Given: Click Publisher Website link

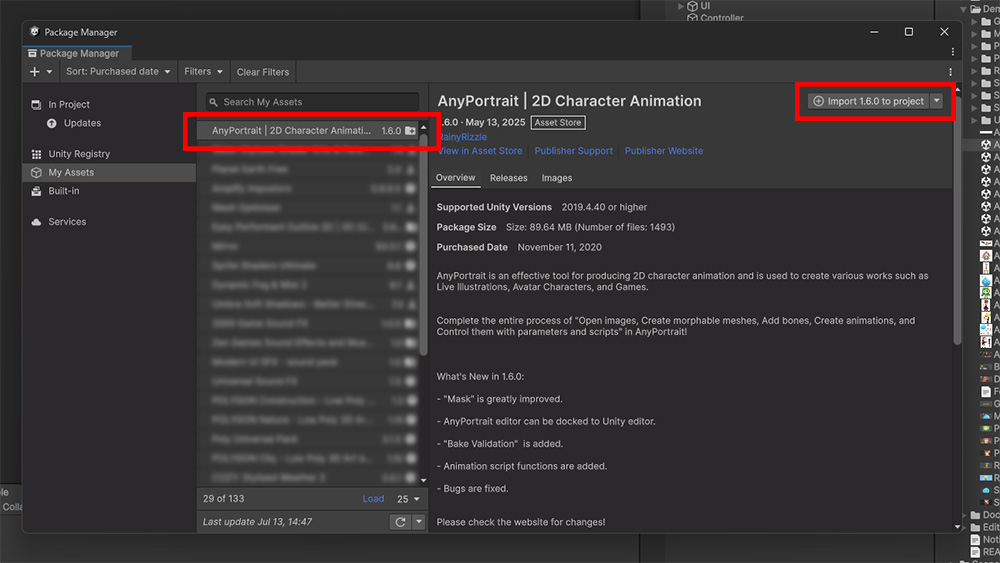Looking at the screenshot, I should pyautogui.click(x=664, y=151).
